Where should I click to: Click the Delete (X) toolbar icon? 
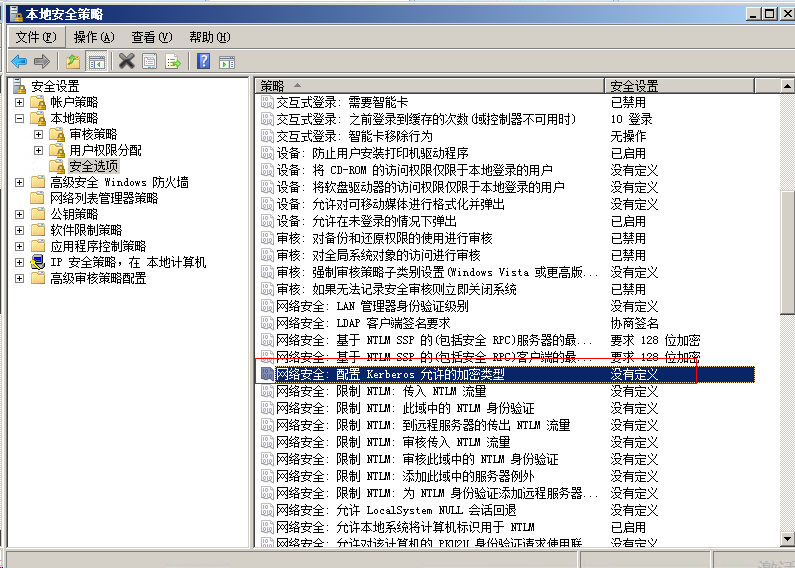click(x=127, y=62)
